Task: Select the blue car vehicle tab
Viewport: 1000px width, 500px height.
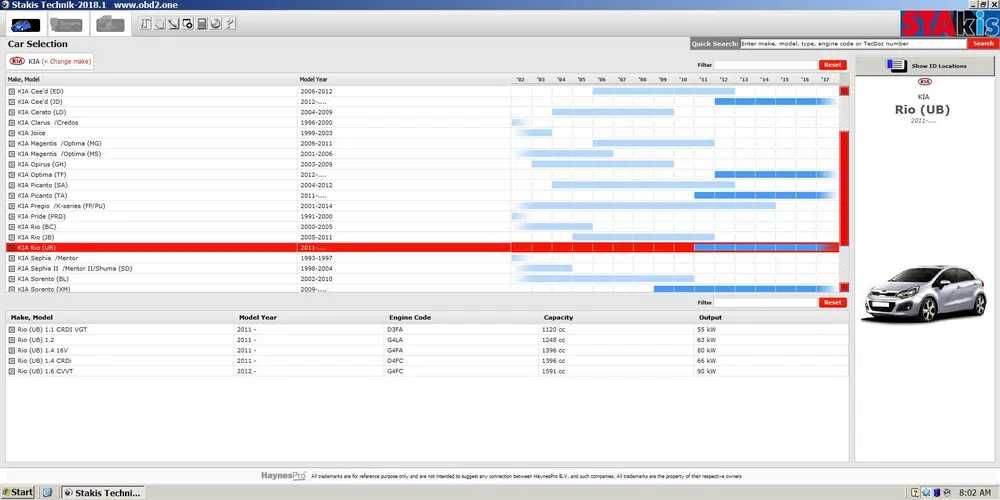Action: pyautogui.click(x=26, y=25)
